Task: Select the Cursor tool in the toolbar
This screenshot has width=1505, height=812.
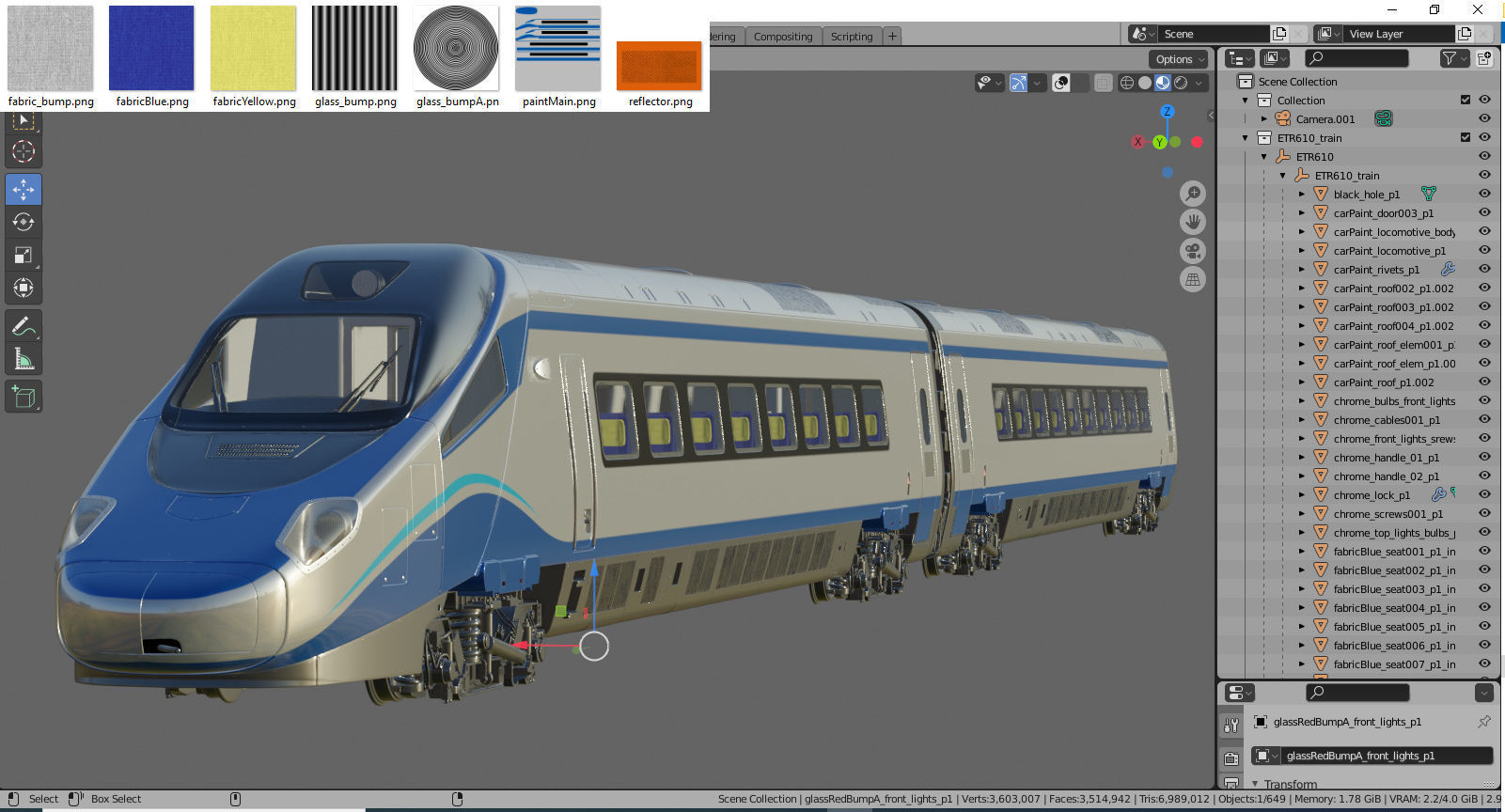Action: tap(24, 151)
